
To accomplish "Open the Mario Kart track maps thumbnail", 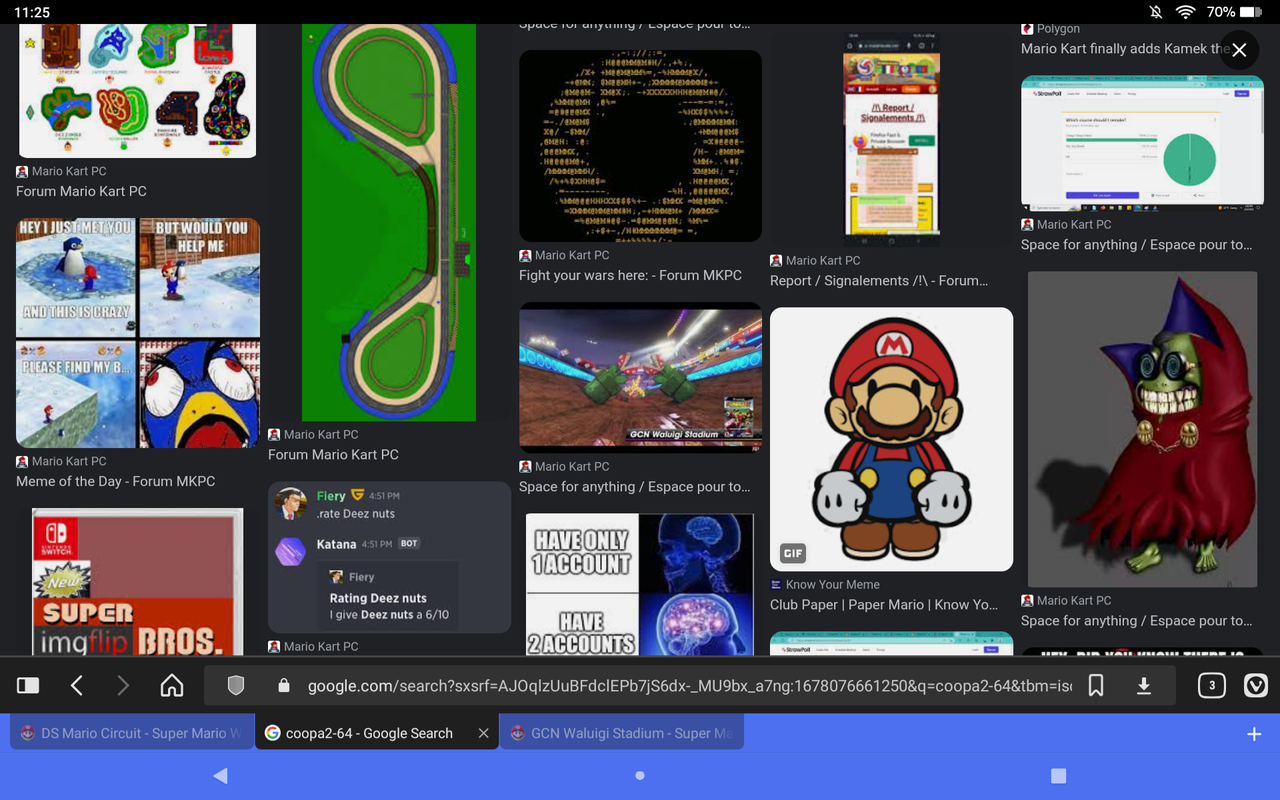I will (x=138, y=91).
